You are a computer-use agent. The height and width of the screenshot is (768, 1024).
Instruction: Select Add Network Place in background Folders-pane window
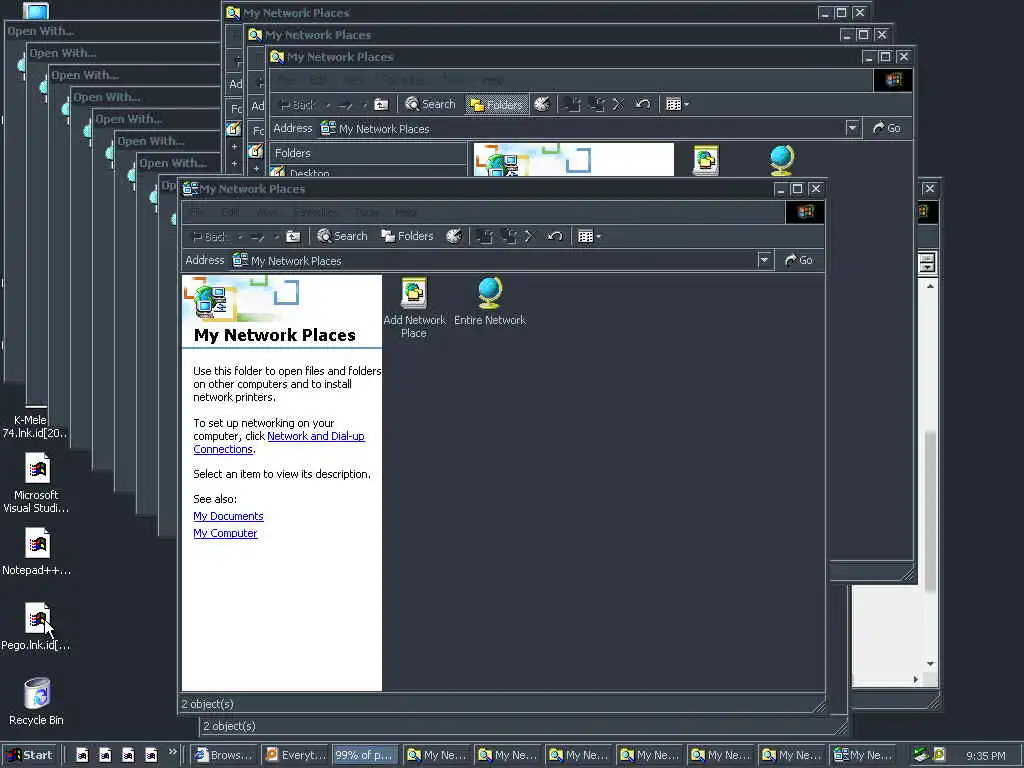[706, 160]
